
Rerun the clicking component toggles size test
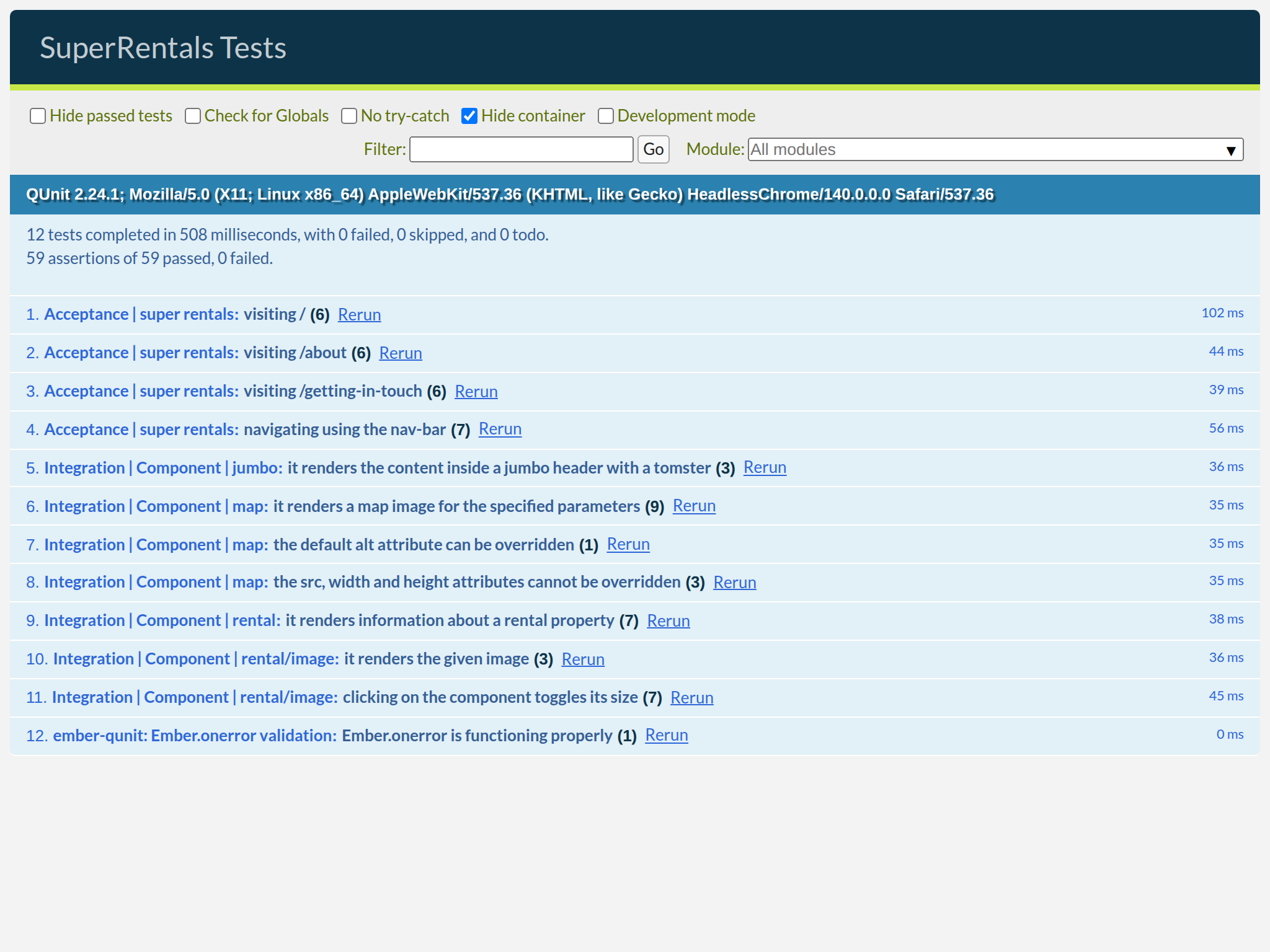[x=691, y=697]
